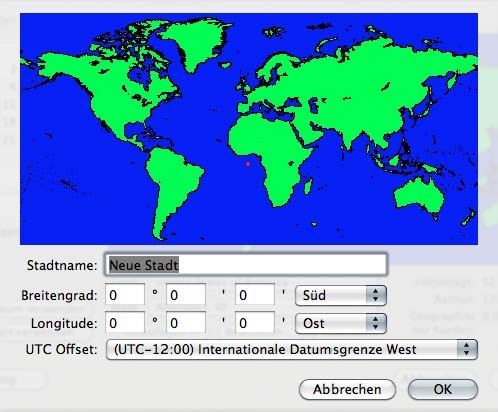Select the Stadtname text field
Screen dimensions: 498x412
click(x=246, y=264)
